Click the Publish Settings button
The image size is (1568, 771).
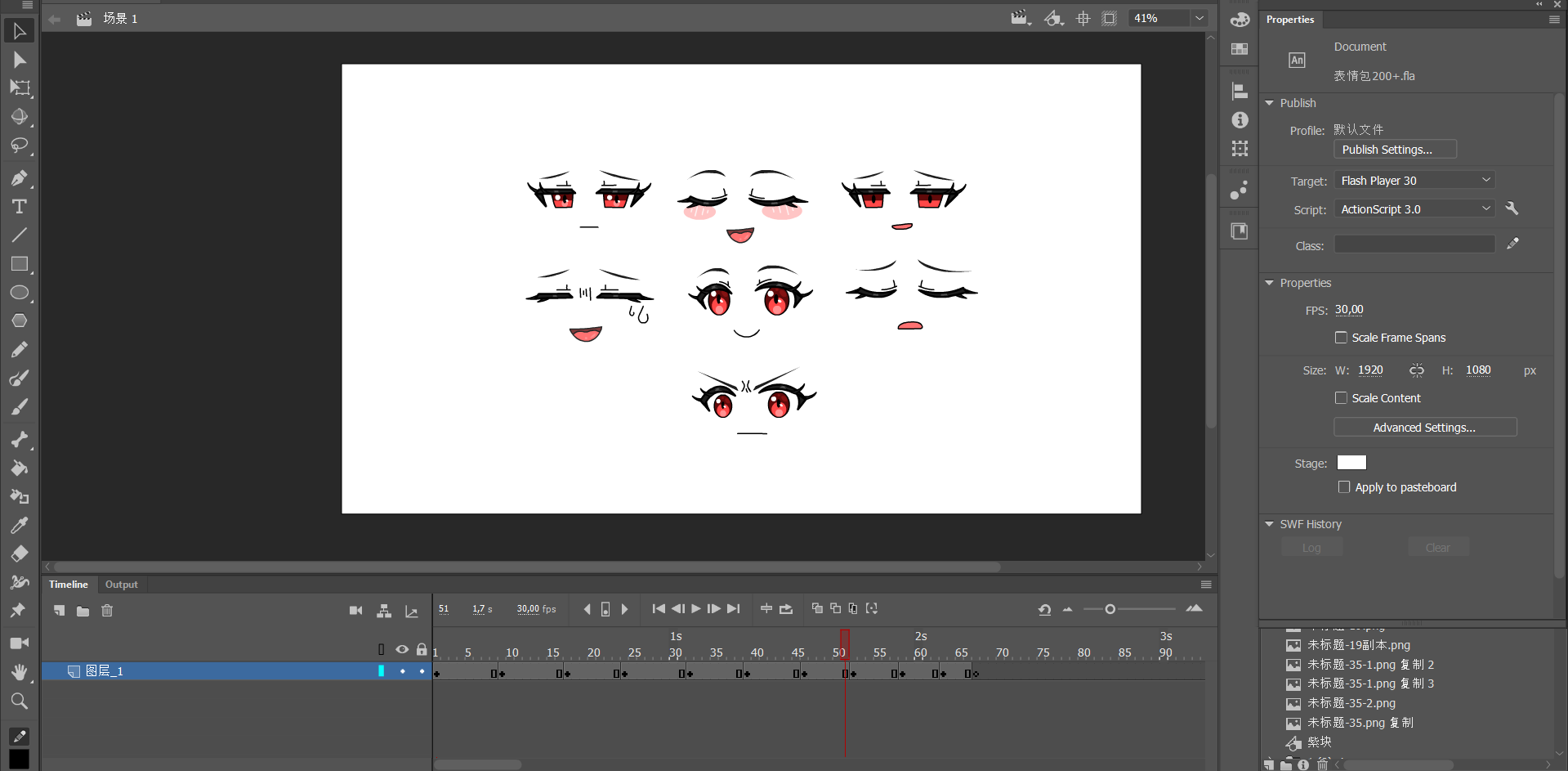(1395, 150)
